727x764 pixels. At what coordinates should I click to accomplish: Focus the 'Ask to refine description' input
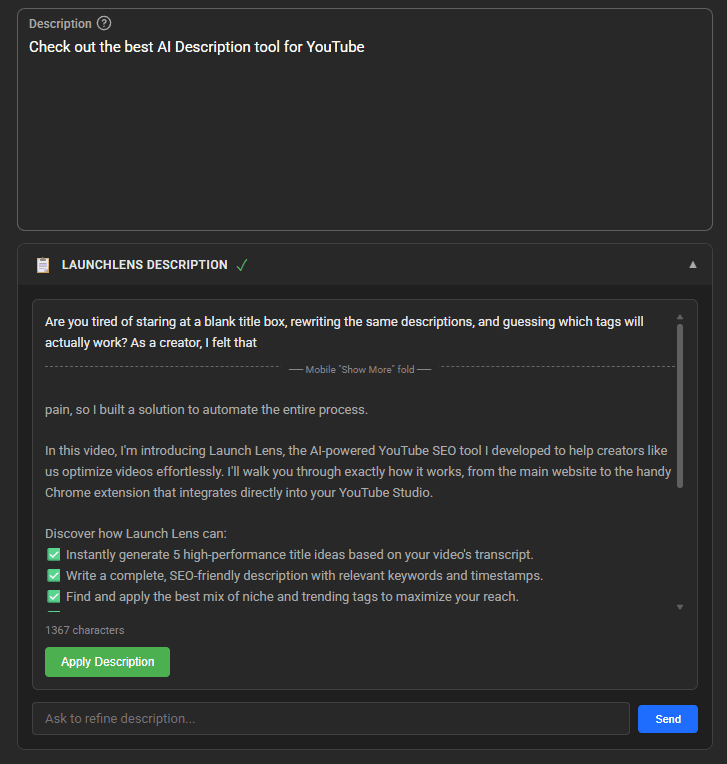331,718
